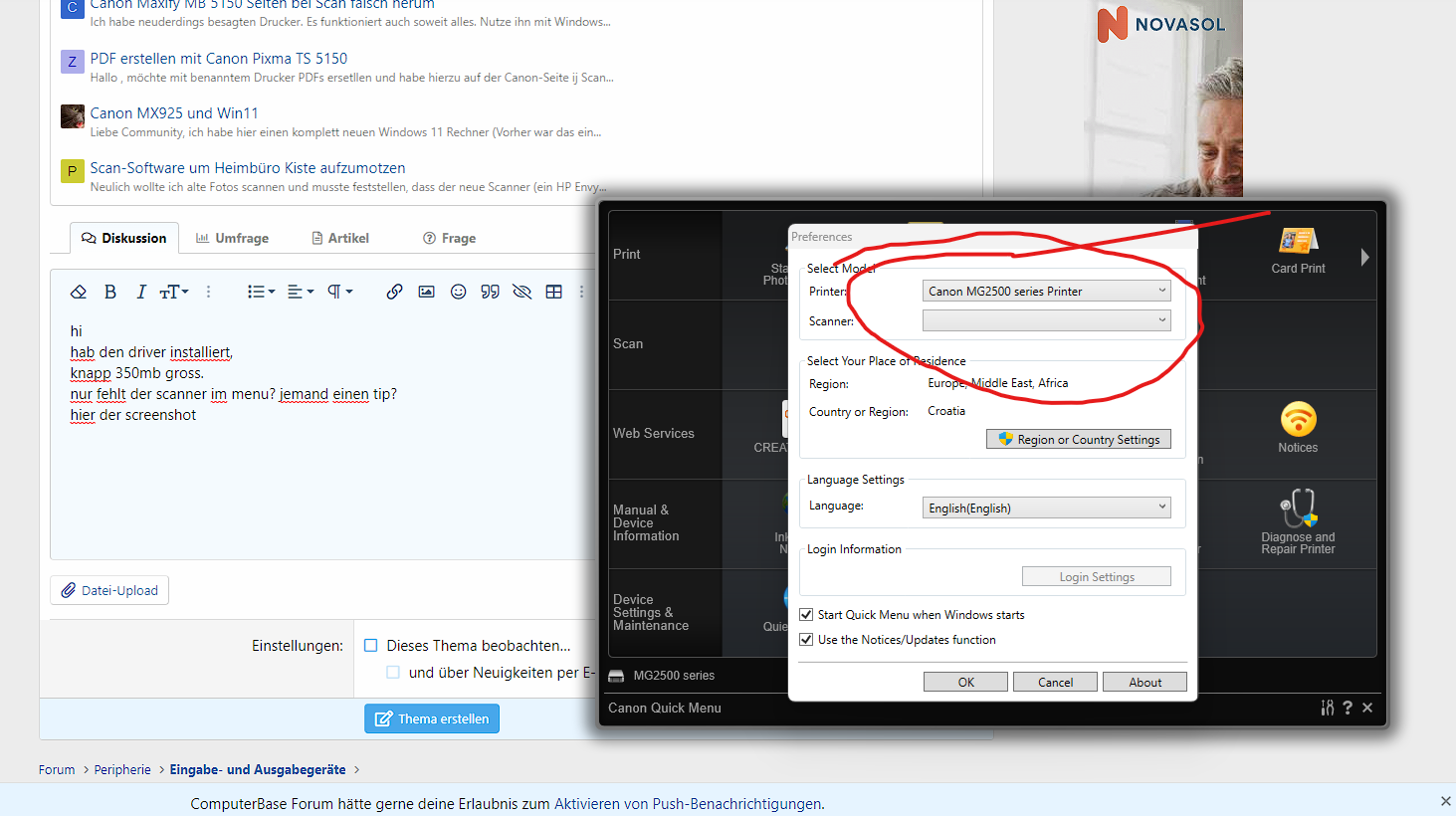Expand more insert options (dots after table icon)
The image size is (1456, 816).
pos(581,292)
